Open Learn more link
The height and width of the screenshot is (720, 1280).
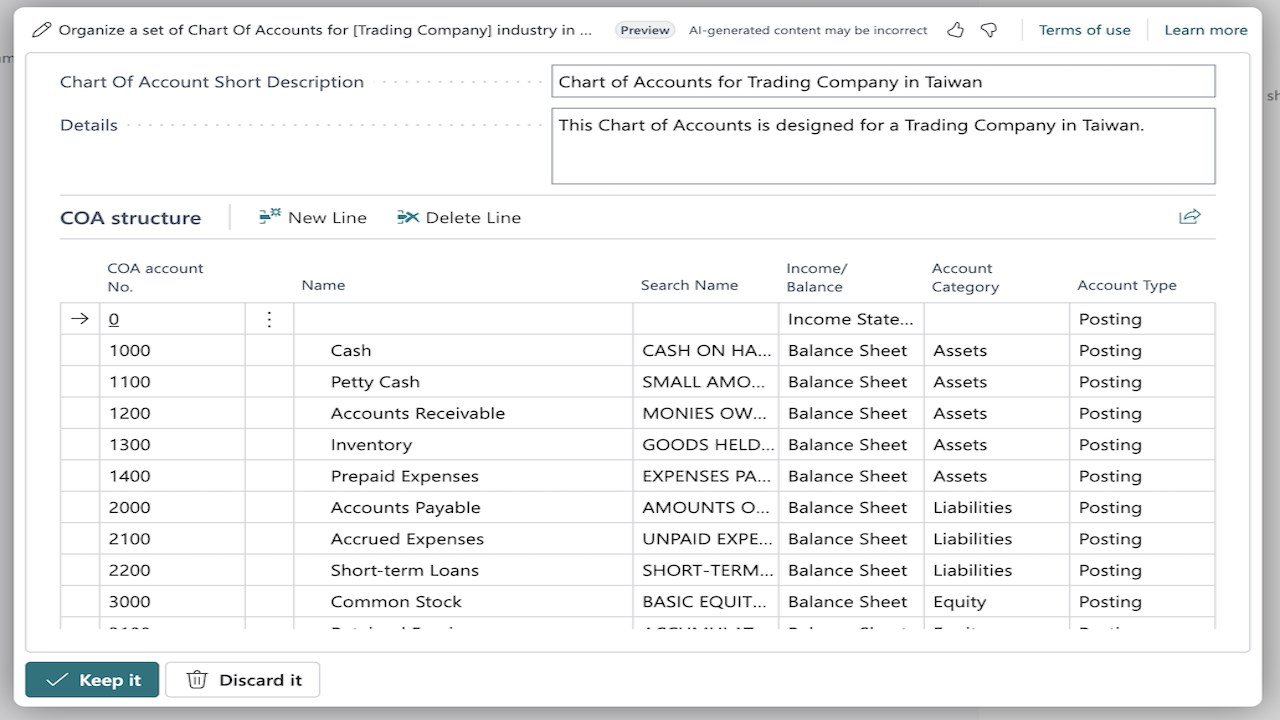(x=1206, y=30)
